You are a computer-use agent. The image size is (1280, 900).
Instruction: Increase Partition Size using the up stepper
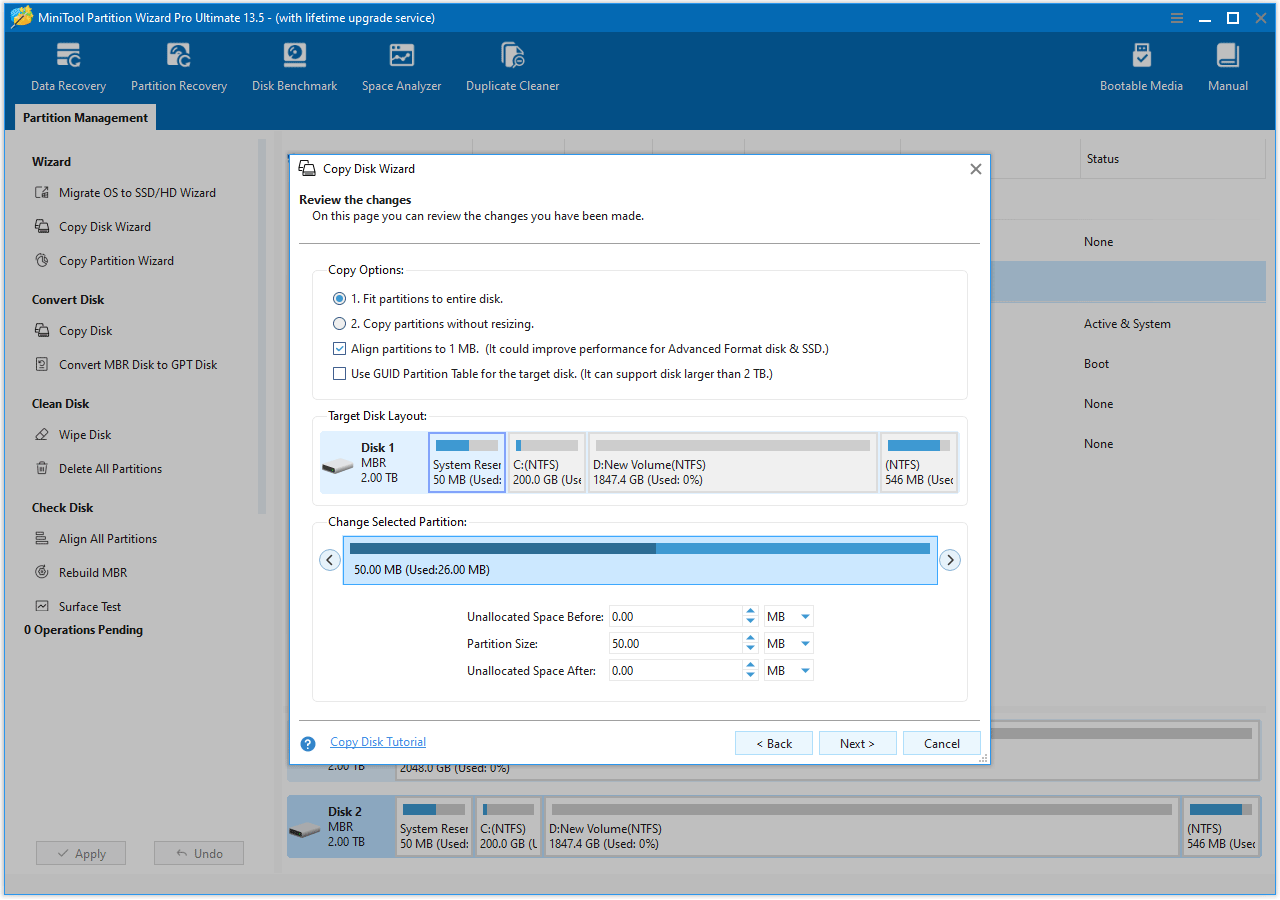click(x=750, y=638)
